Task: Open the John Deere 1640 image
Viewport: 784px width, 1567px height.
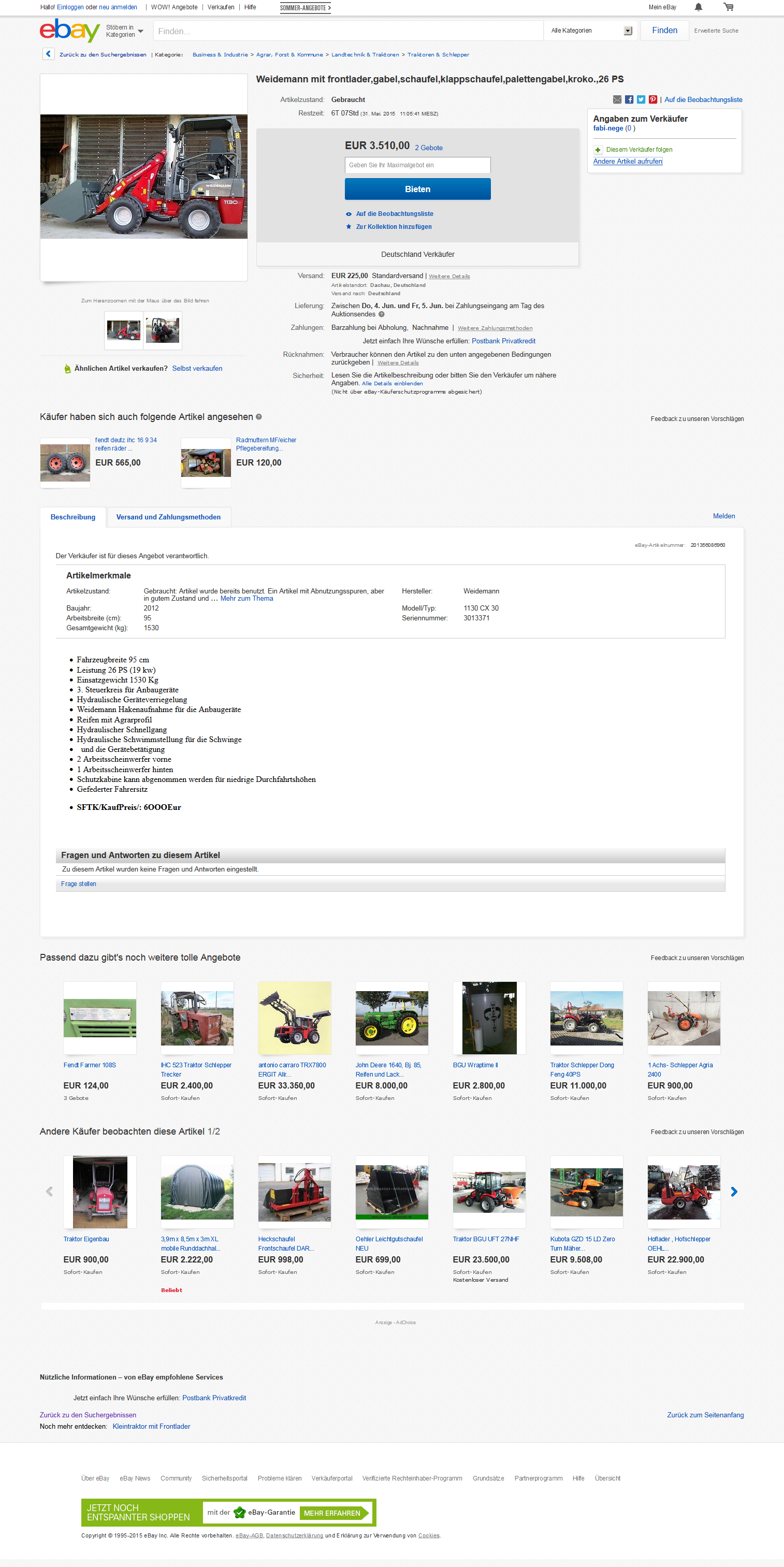Action: pyautogui.click(x=391, y=1018)
